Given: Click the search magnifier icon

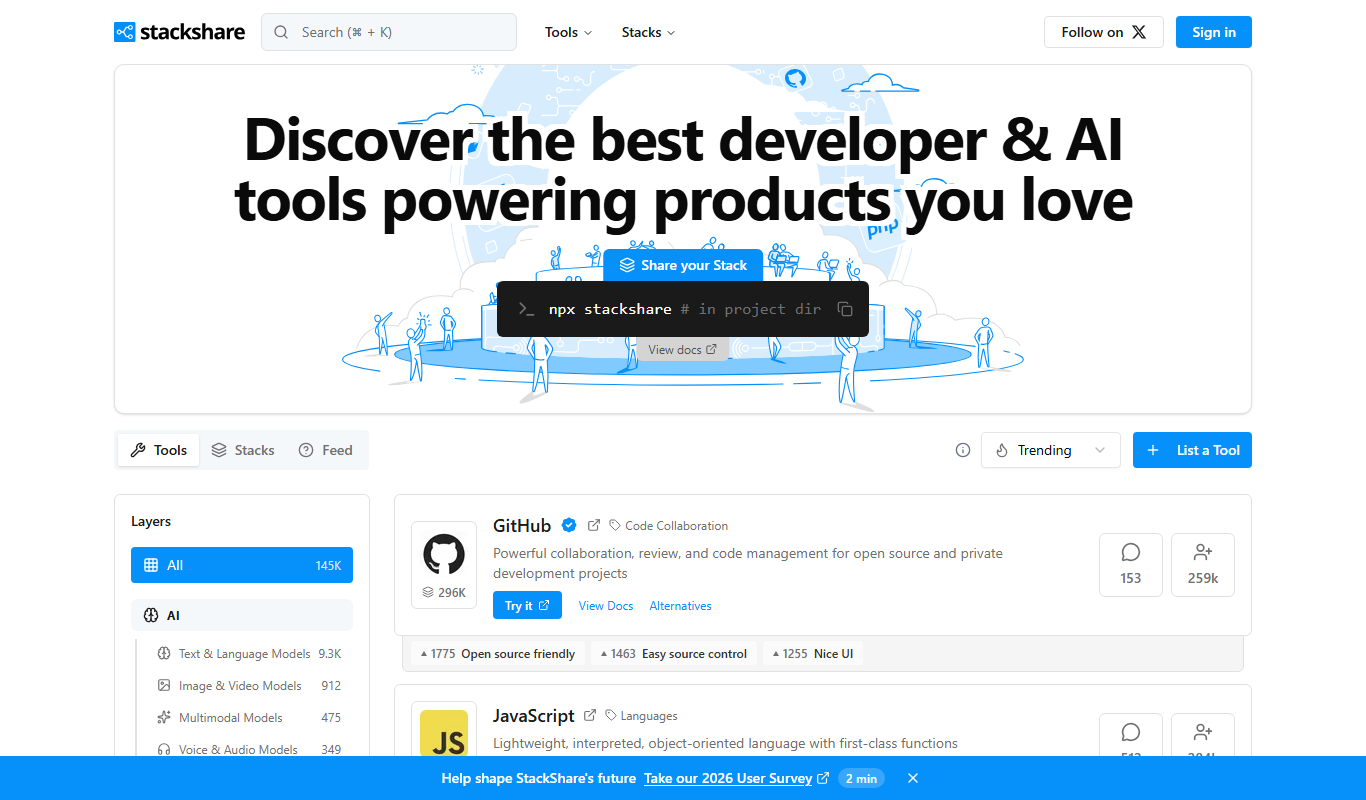Looking at the screenshot, I should click(281, 32).
